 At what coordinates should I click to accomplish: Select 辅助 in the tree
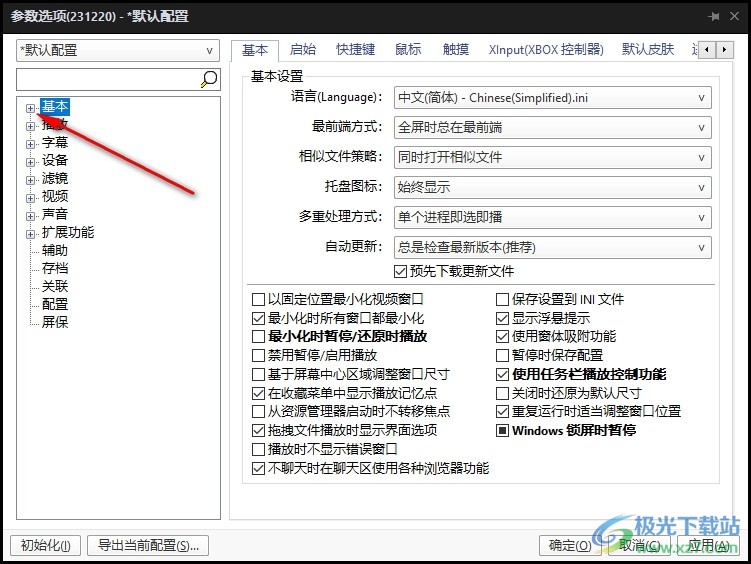(x=55, y=250)
